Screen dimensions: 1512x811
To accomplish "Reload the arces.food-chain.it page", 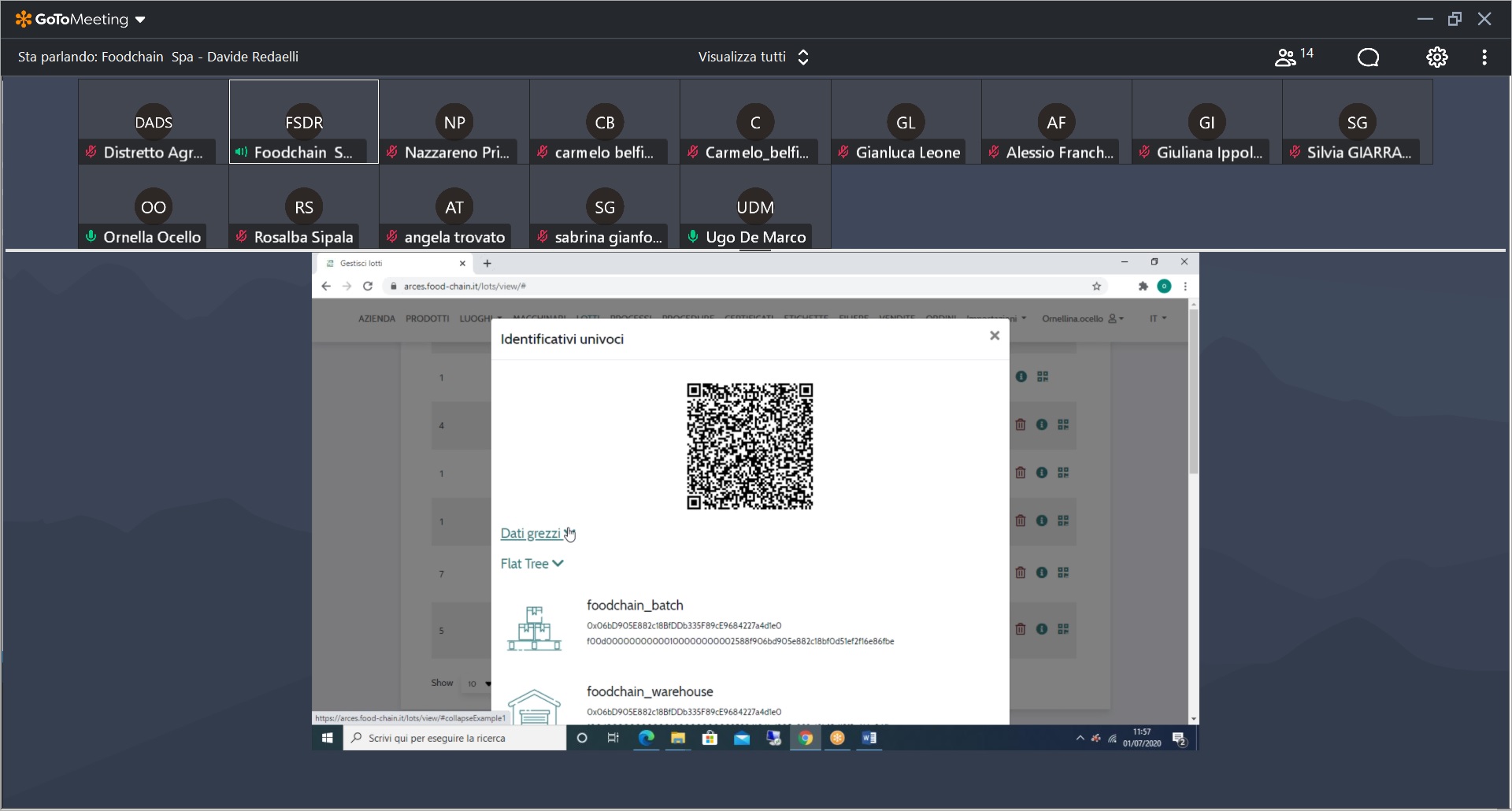I will click(x=368, y=286).
